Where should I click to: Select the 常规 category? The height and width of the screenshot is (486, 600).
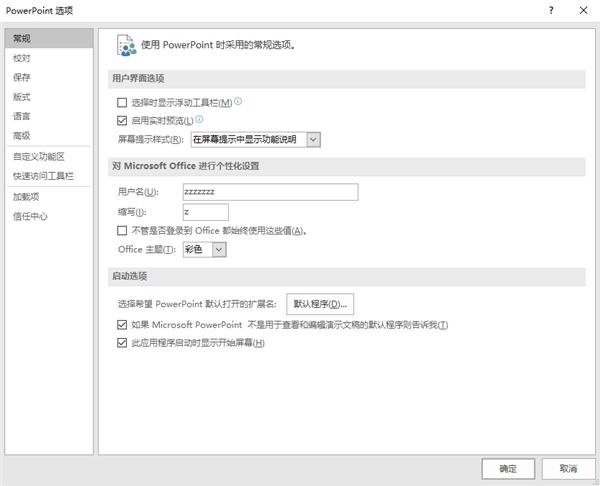[x=49, y=38]
